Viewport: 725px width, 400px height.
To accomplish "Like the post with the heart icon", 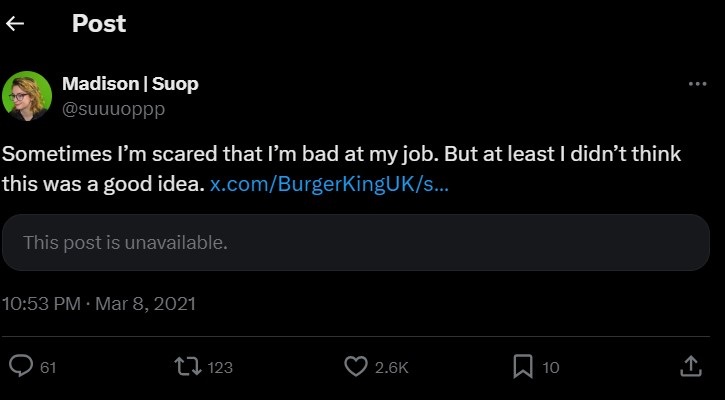I will 356,367.
